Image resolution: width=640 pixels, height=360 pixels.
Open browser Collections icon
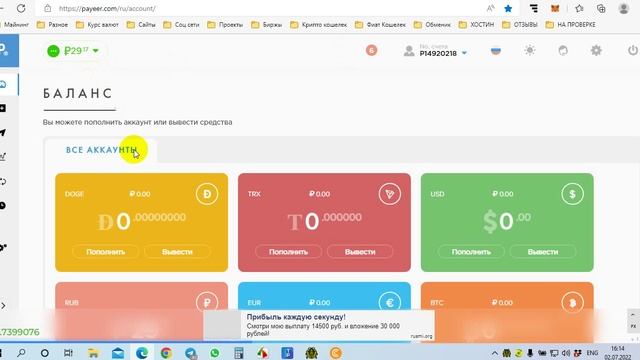click(x=601, y=8)
